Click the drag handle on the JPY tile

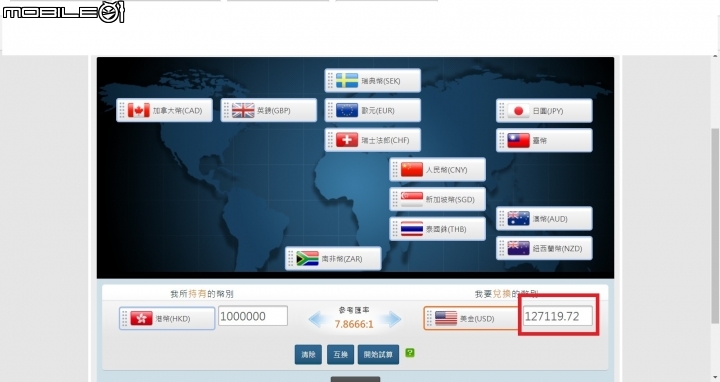(x=501, y=111)
